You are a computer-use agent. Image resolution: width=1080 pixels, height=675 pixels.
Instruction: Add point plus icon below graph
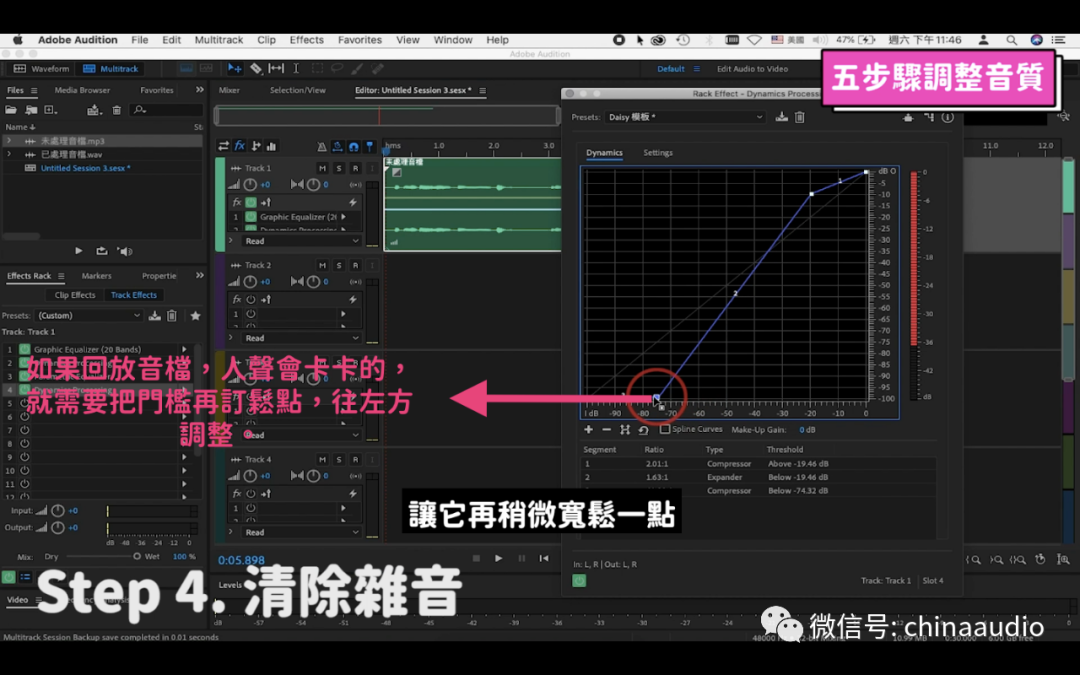(588, 429)
